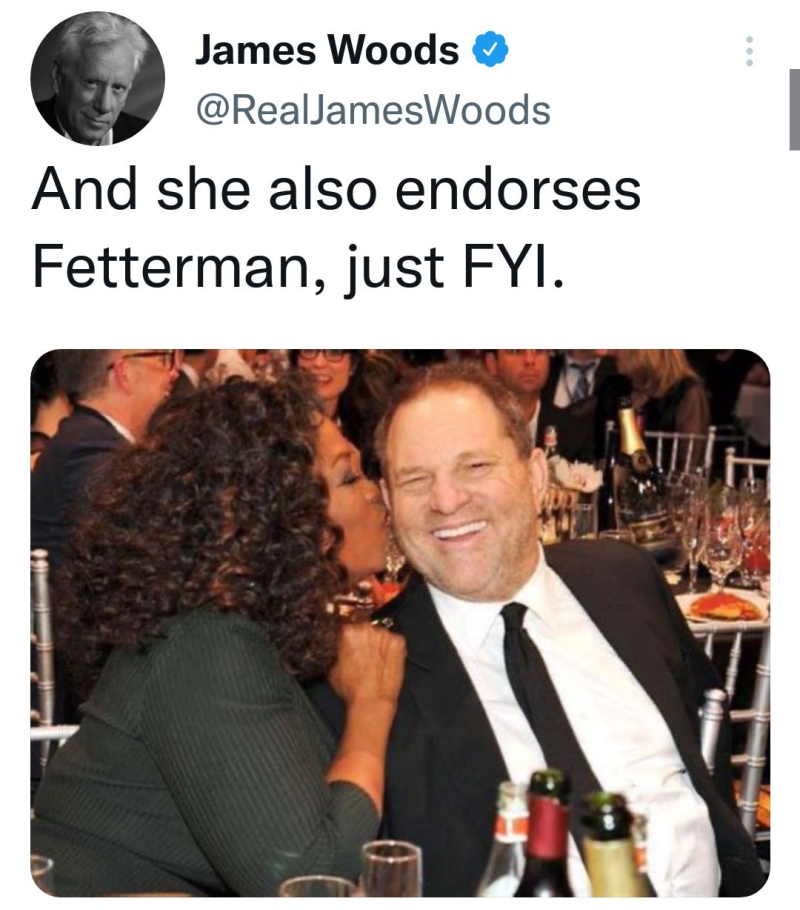
Task: Click the plate of food in the photo
Action: click(723, 606)
